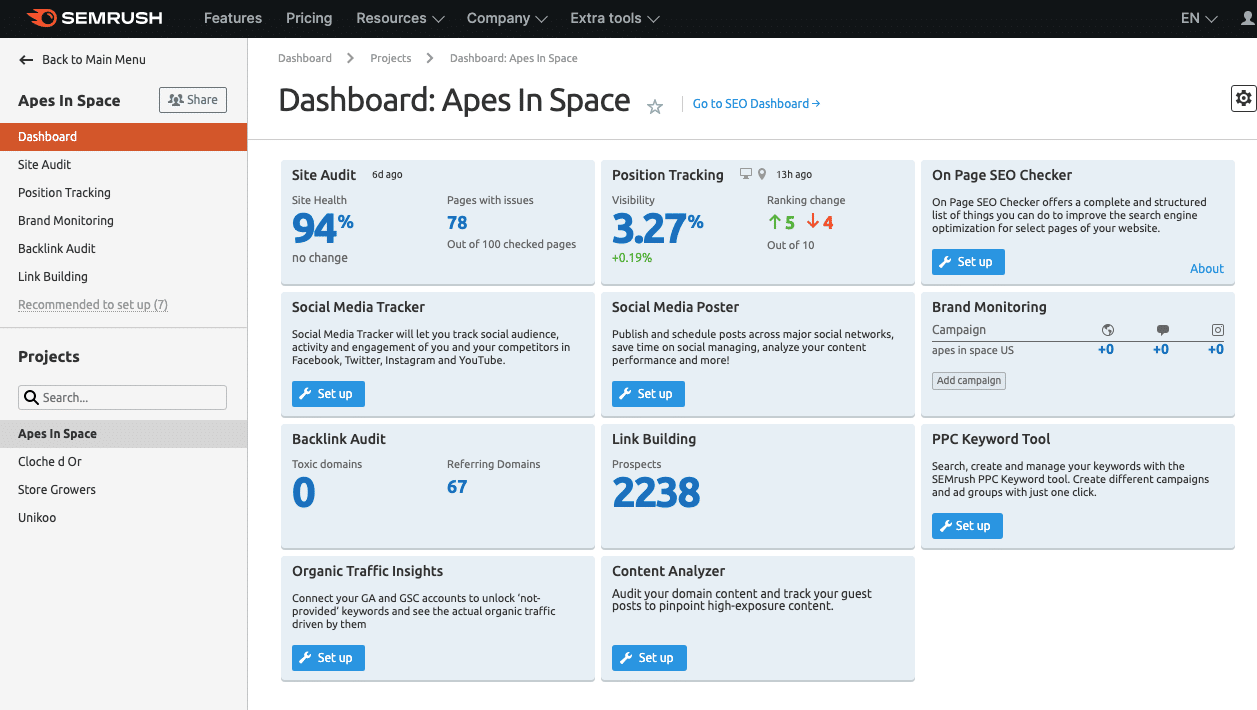
Task: Open the Company dropdown menu
Action: 507,18
